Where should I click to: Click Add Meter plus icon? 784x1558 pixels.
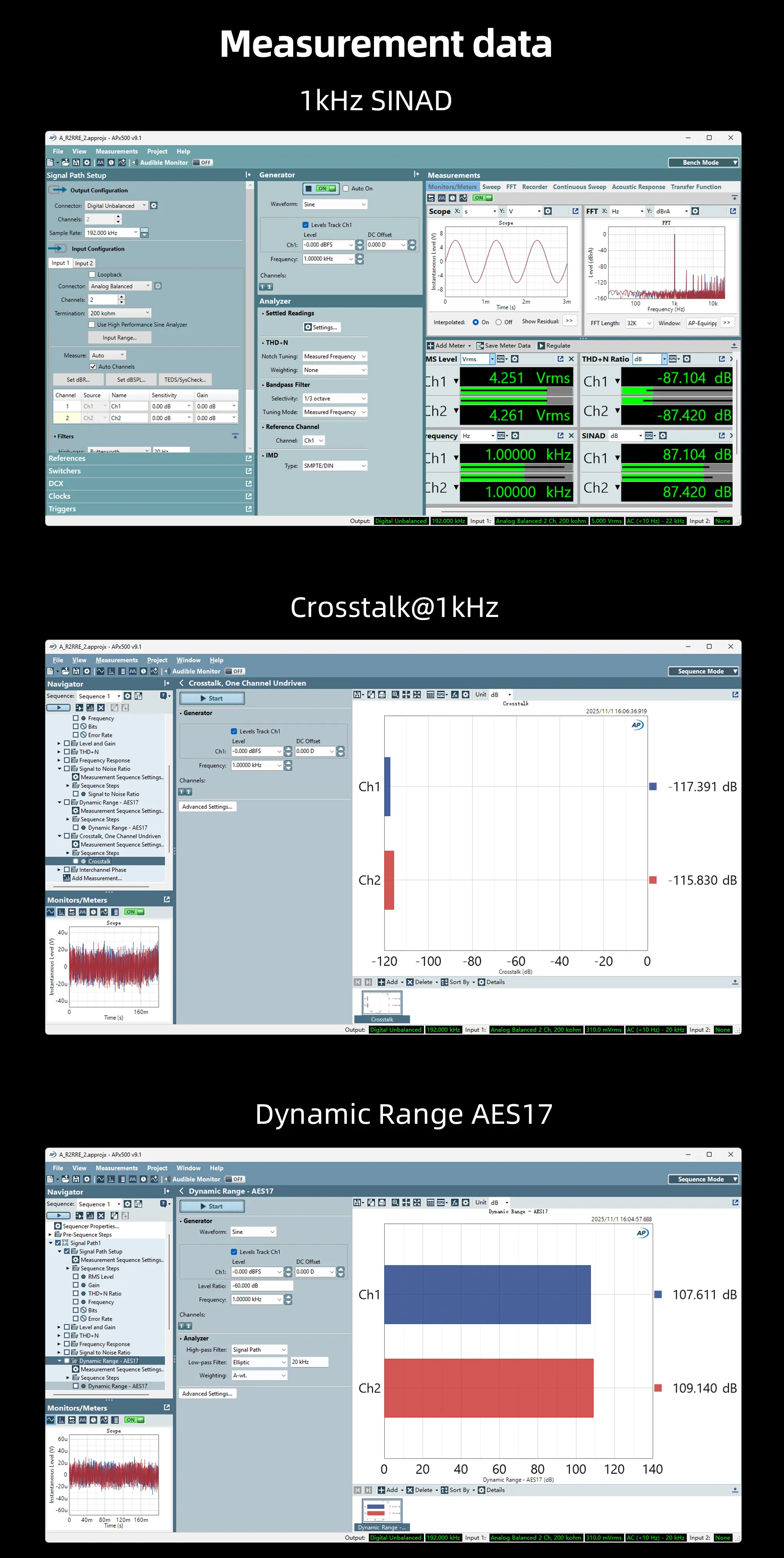coord(430,346)
